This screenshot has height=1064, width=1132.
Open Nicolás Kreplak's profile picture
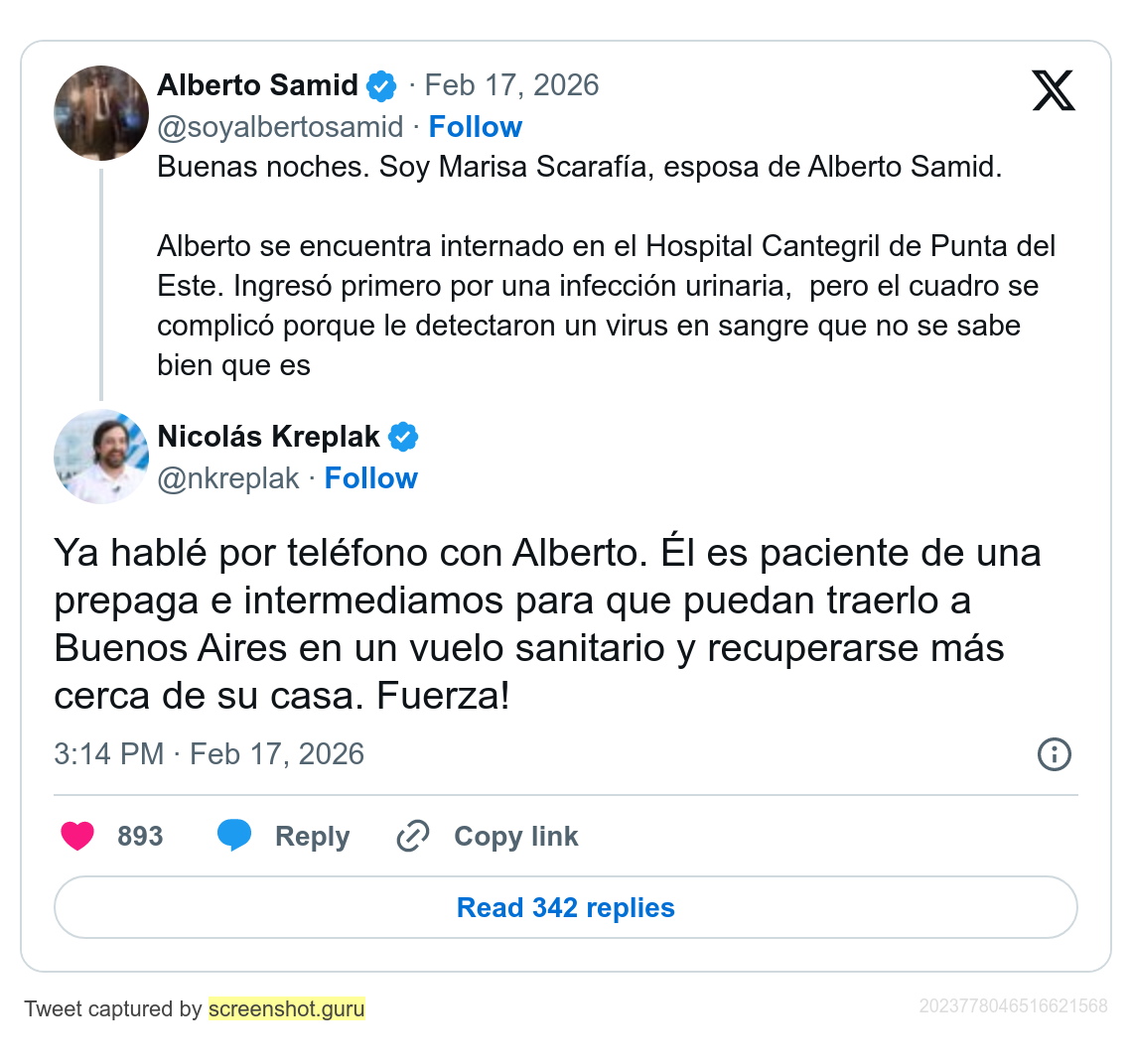(101, 457)
